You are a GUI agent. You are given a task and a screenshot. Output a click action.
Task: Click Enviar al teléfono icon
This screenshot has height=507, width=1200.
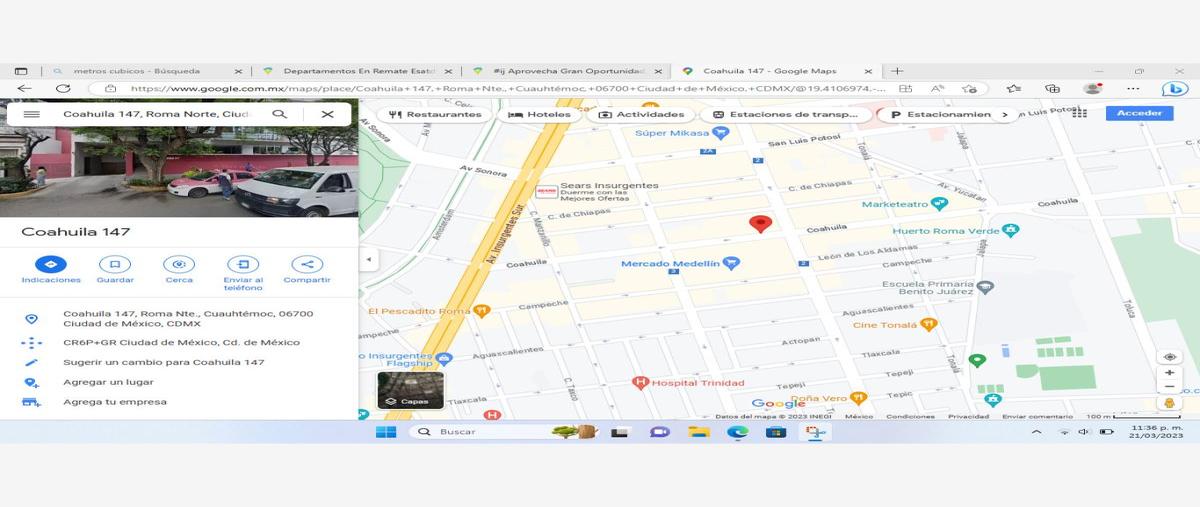[243, 264]
